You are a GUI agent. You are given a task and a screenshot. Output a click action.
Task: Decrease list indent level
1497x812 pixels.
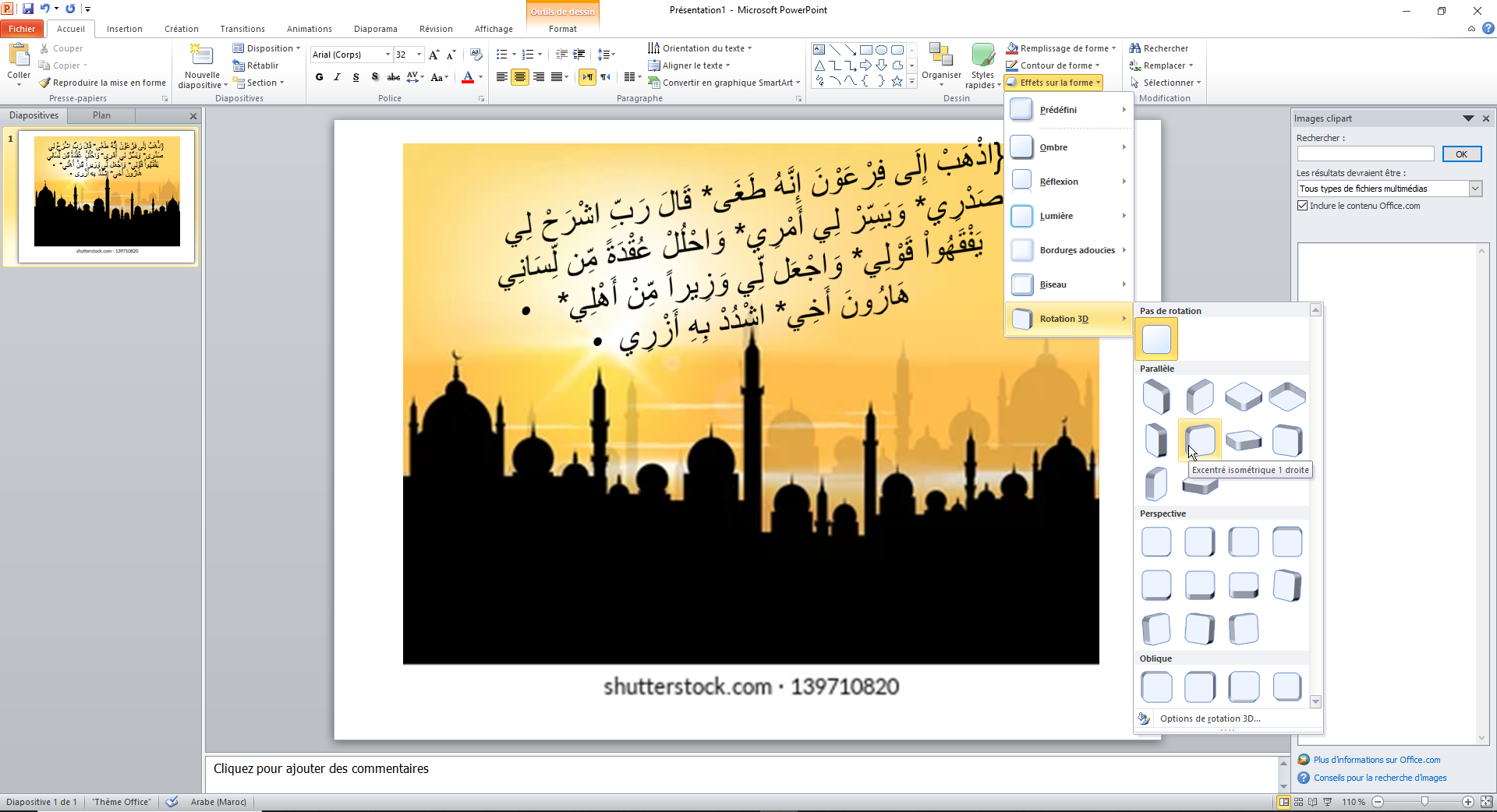(x=561, y=55)
